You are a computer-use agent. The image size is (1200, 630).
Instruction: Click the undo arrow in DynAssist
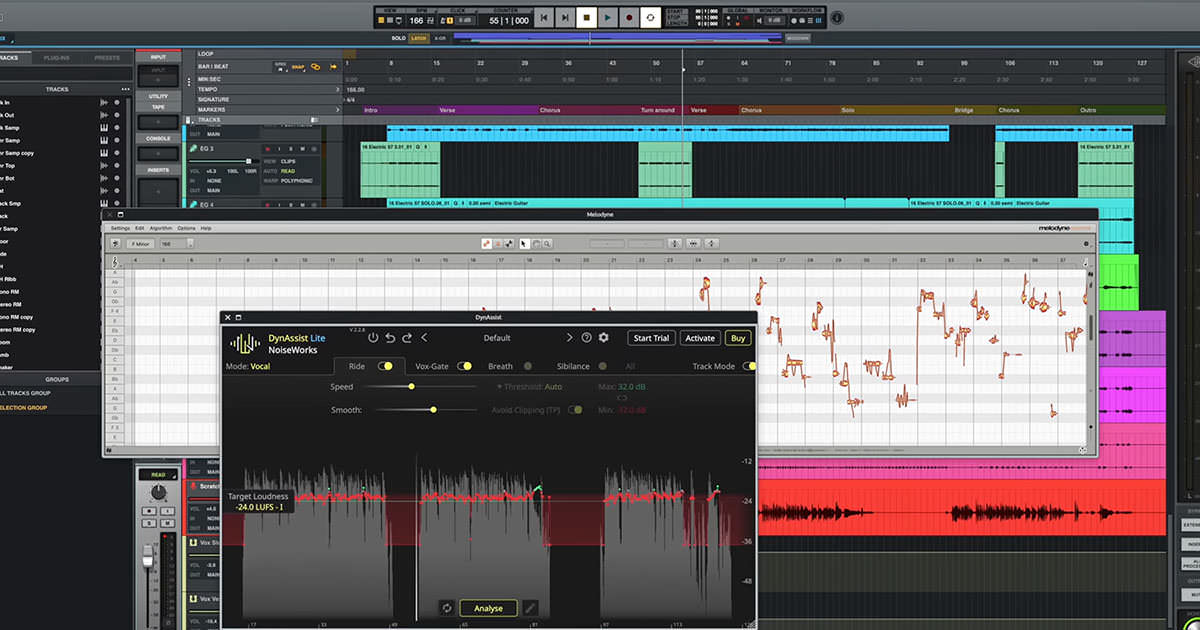click(390, 338)
